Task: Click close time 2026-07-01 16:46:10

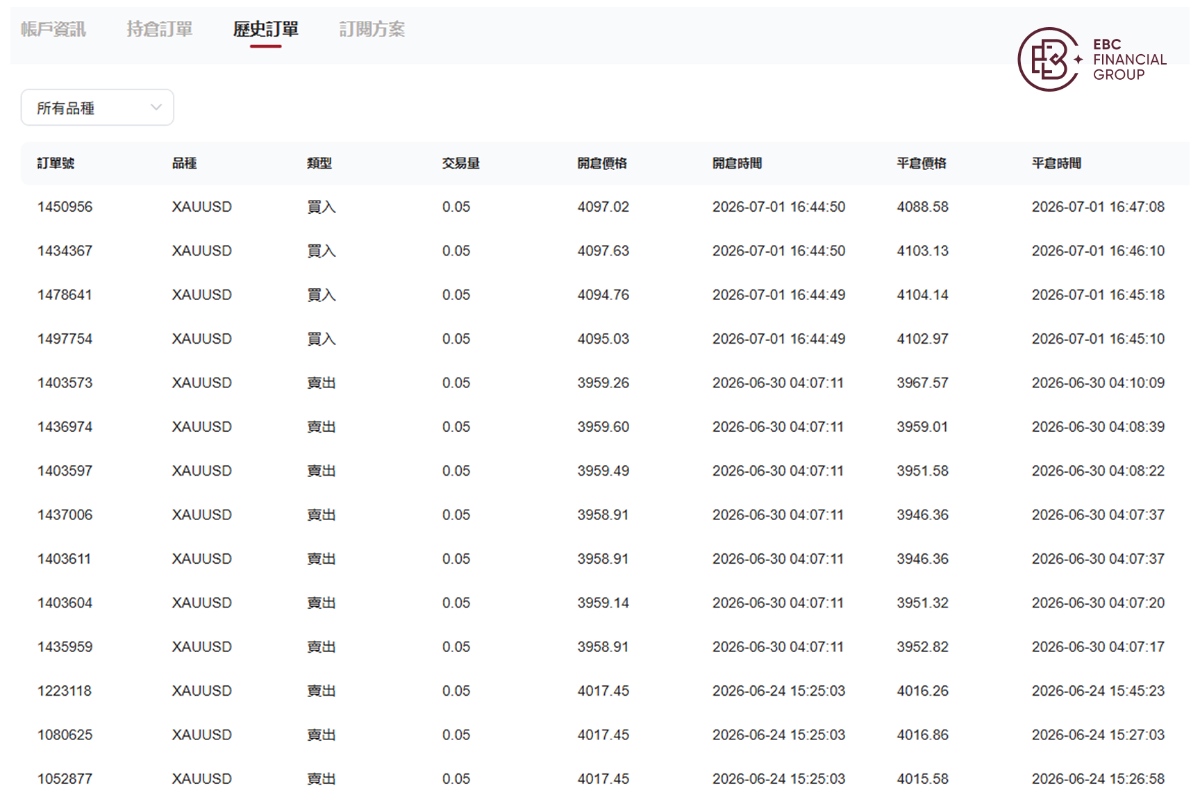Action: [1098, 251]
